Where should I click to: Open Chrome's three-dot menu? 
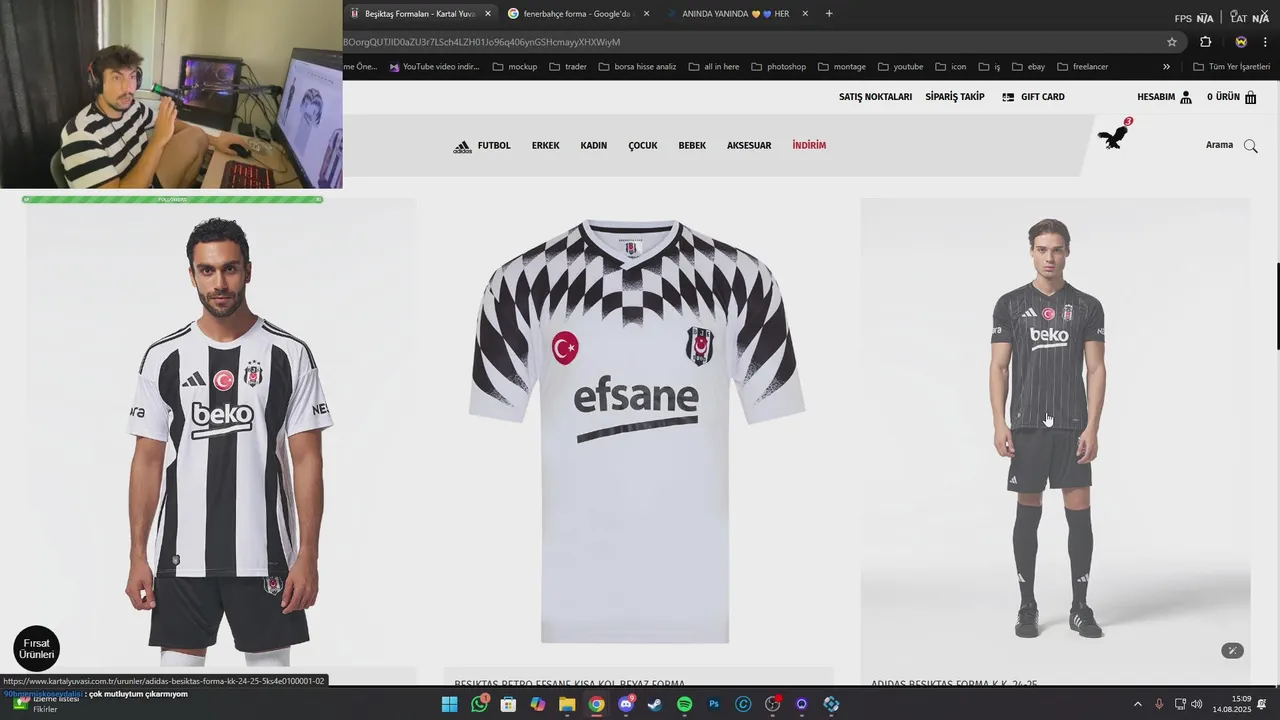[1265, 42]
